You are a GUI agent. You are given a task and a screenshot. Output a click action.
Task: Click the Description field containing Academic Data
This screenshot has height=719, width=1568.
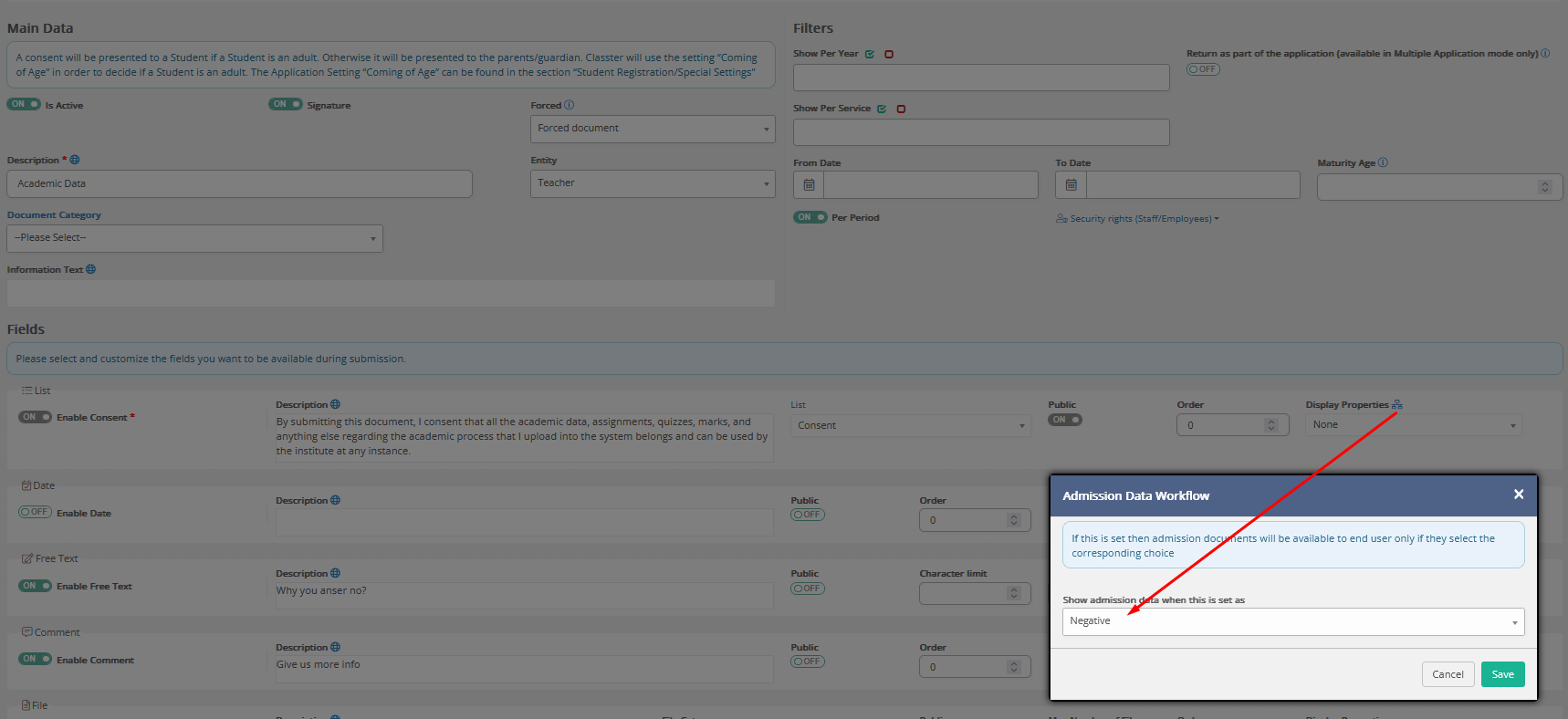(x=239, y=183)
